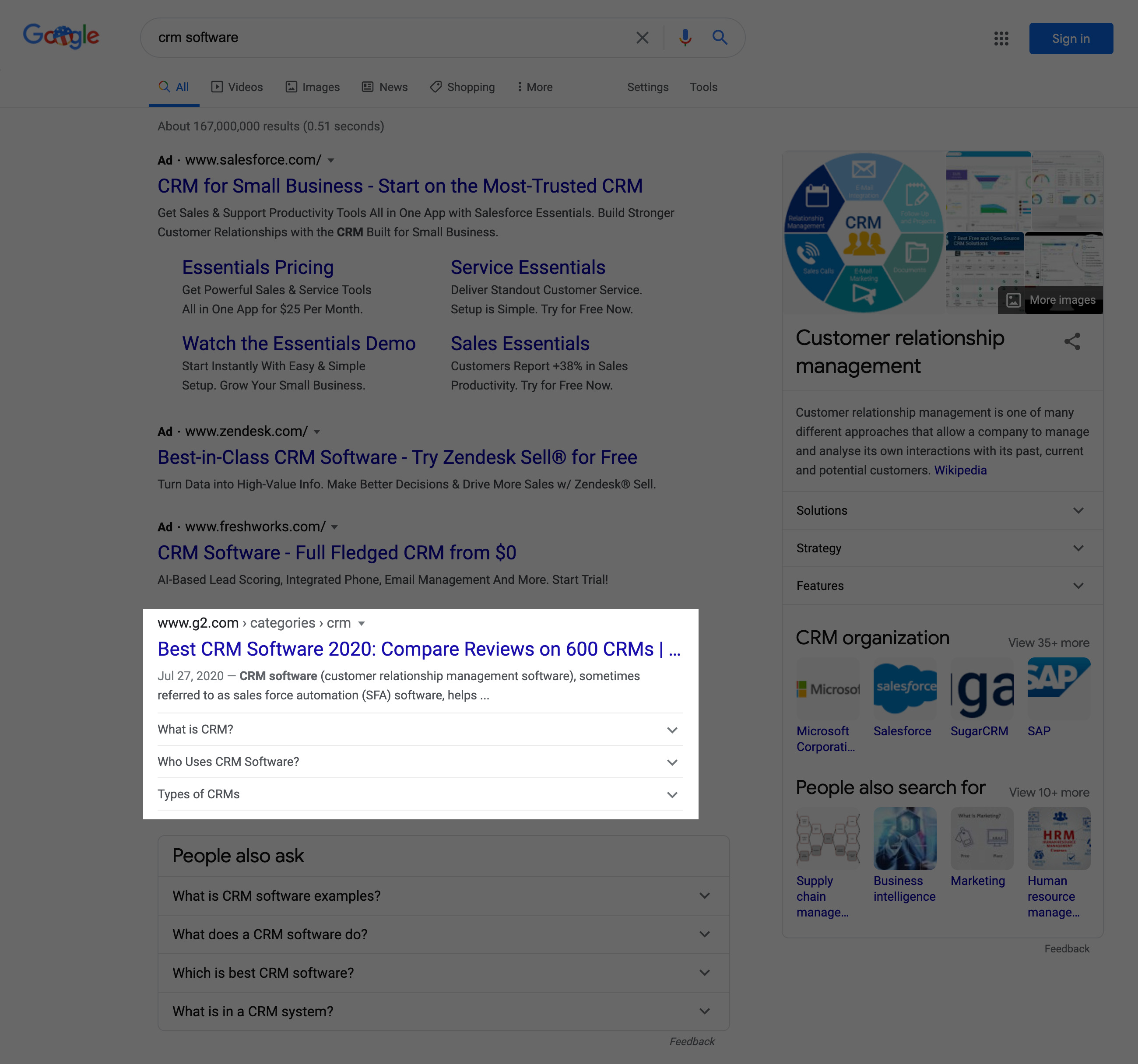Click View 35+ more CRM organizations
The height and width of the screenshot is (1064, 1138).
(x=1049, y=643)
